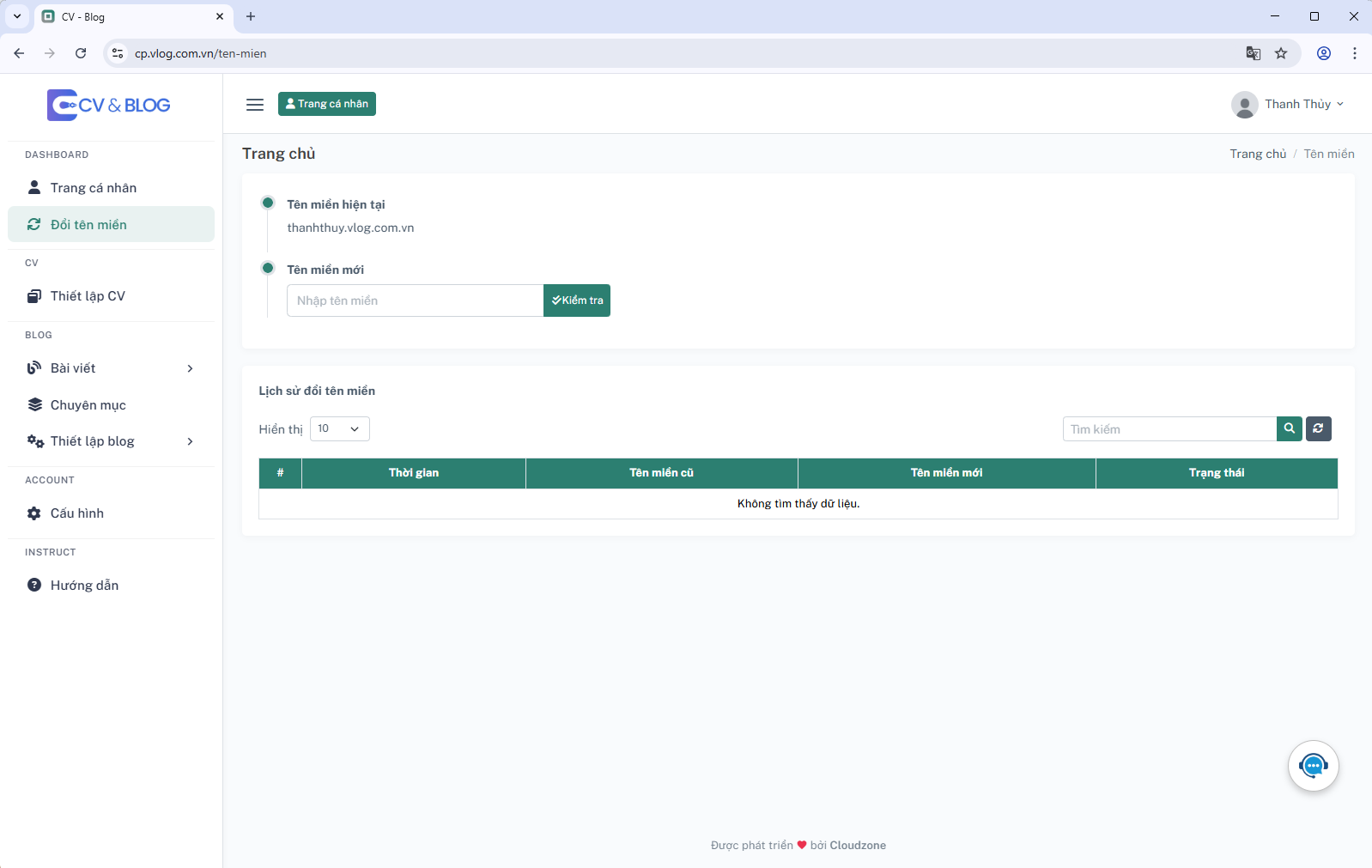
Task: Click magnifier search button in history table
Action: (x=1289, y=428)
